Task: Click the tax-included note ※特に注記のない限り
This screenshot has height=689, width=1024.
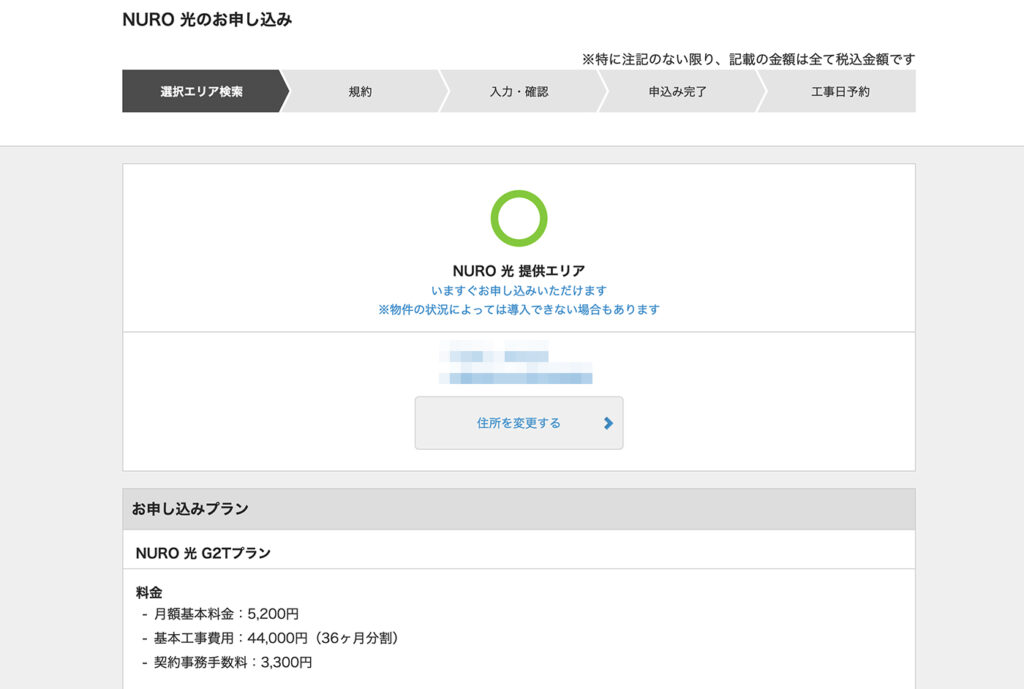Action: (x=748, y=59)
